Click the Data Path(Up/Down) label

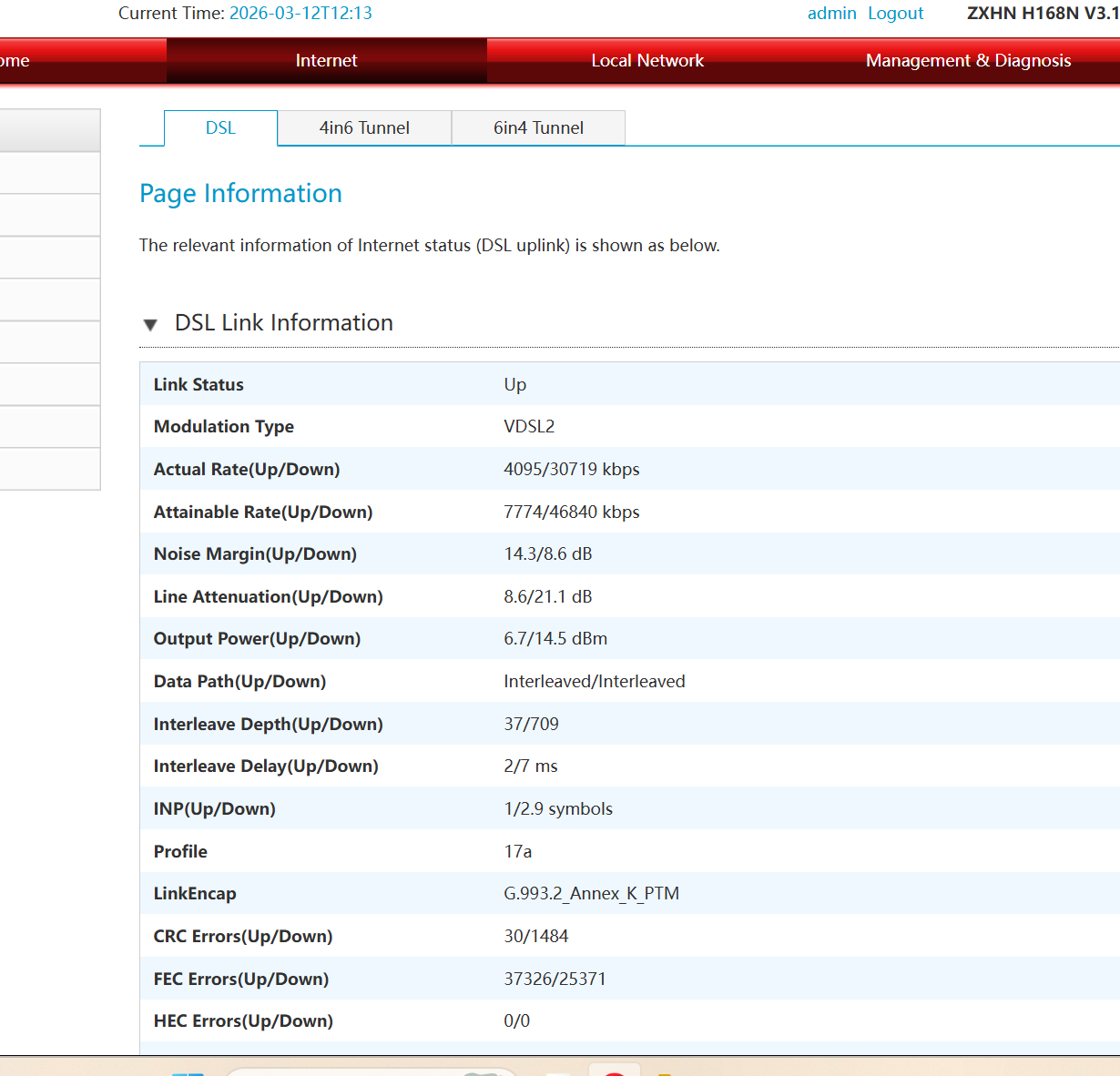(239, 681)
